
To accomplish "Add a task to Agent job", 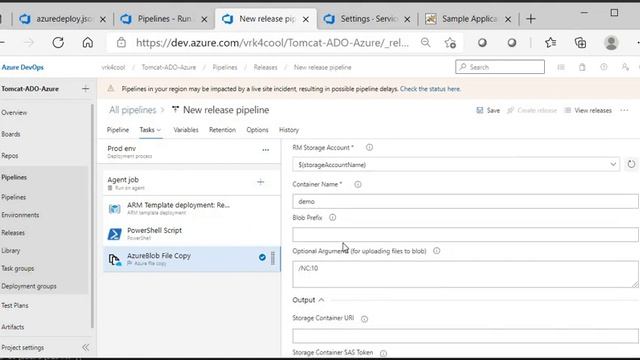I will (x=260, y=182).
